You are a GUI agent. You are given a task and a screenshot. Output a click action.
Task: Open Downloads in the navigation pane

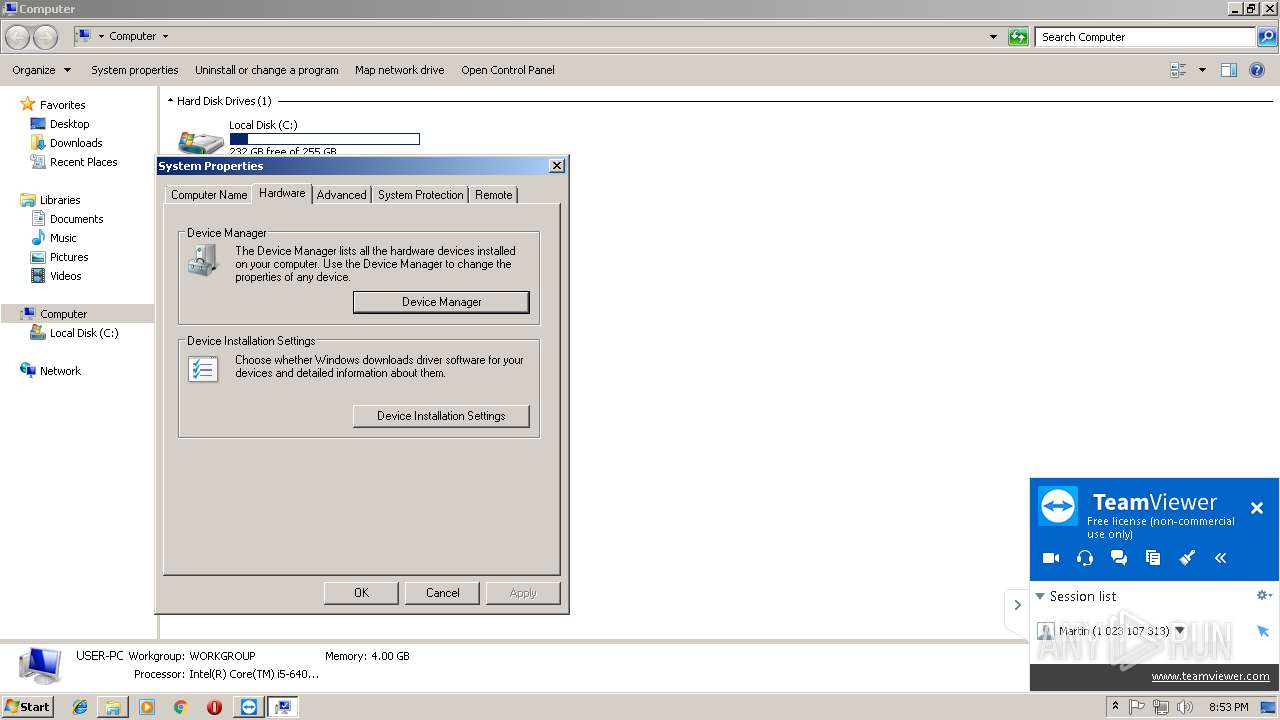tap(76, 143)
